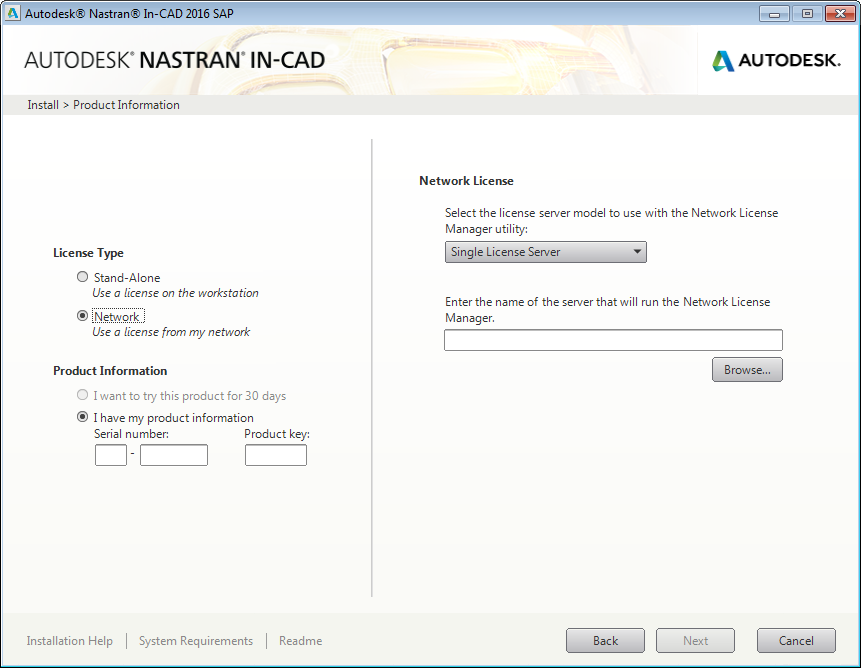Maximize the installer window

coord(807,14)
